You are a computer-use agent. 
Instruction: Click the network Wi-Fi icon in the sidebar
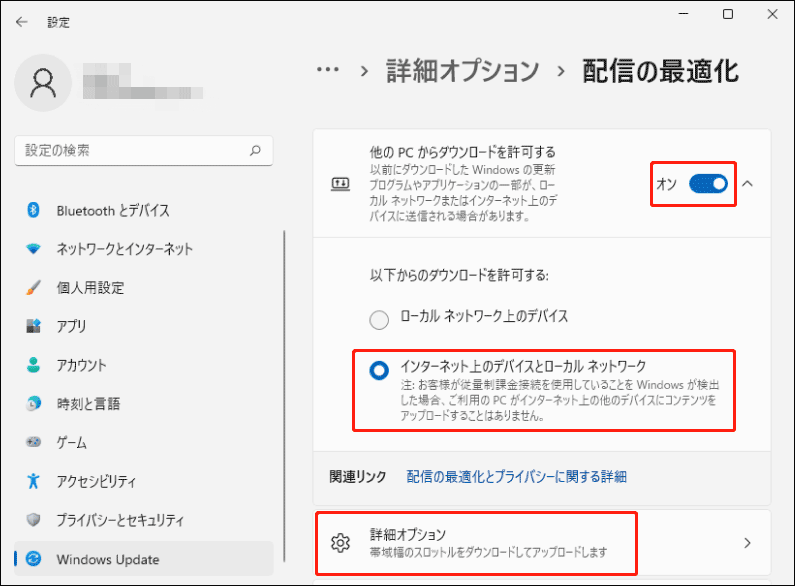(x=33, y=248)
